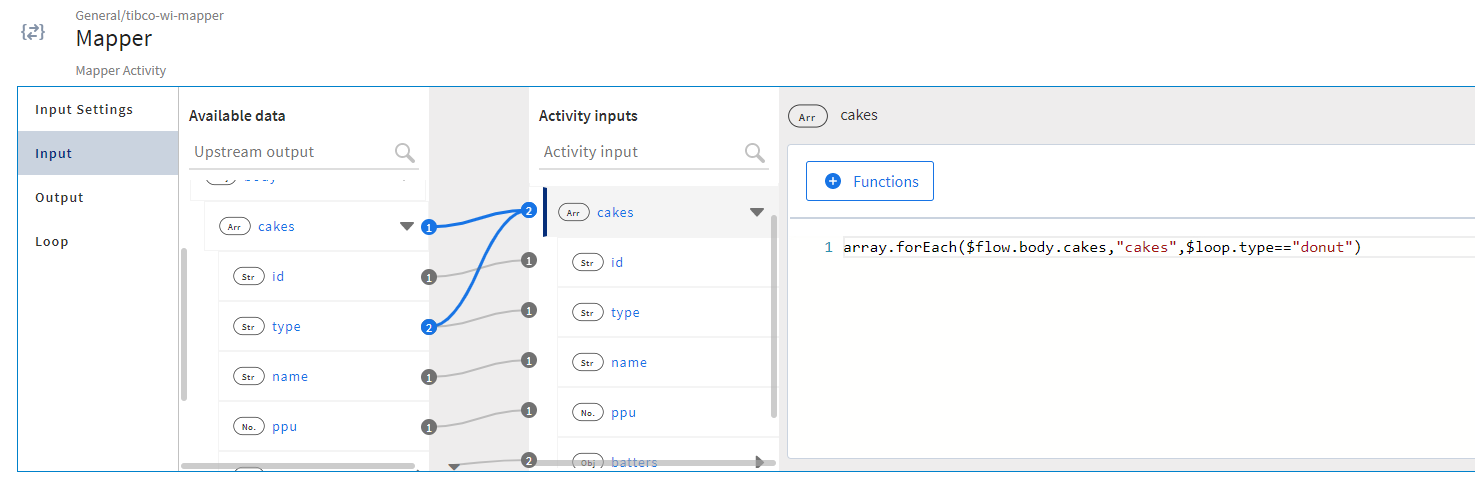Screen dimensions: 1475x490
Task: Click the search icon in Activity input
Action: tap(755, 152)
